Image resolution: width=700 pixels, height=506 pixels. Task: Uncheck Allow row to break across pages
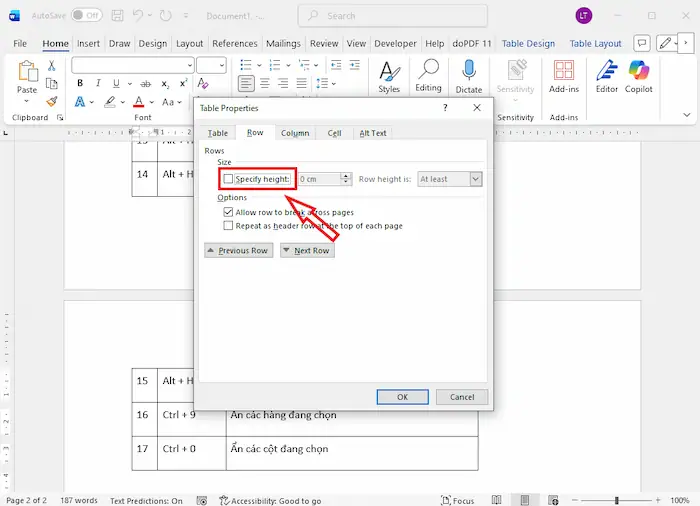click(x=229, y=213)
